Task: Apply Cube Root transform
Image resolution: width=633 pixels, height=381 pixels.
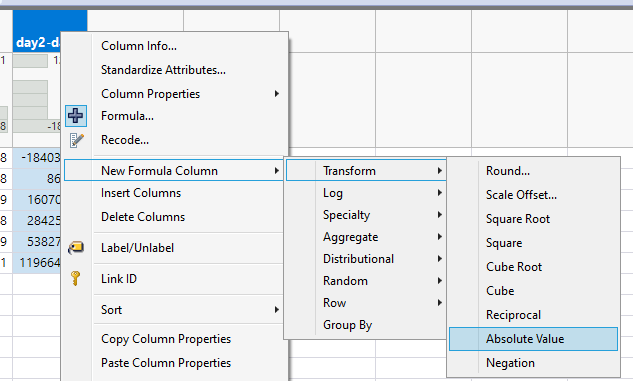Action: click(514, 267)
